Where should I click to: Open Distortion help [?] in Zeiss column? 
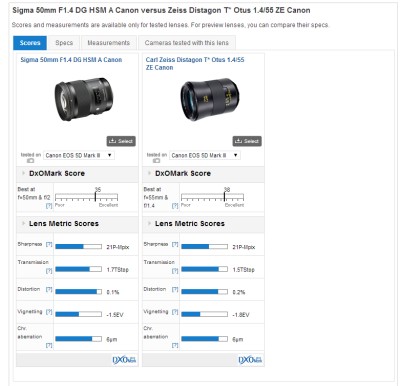[x=175, y=289]
